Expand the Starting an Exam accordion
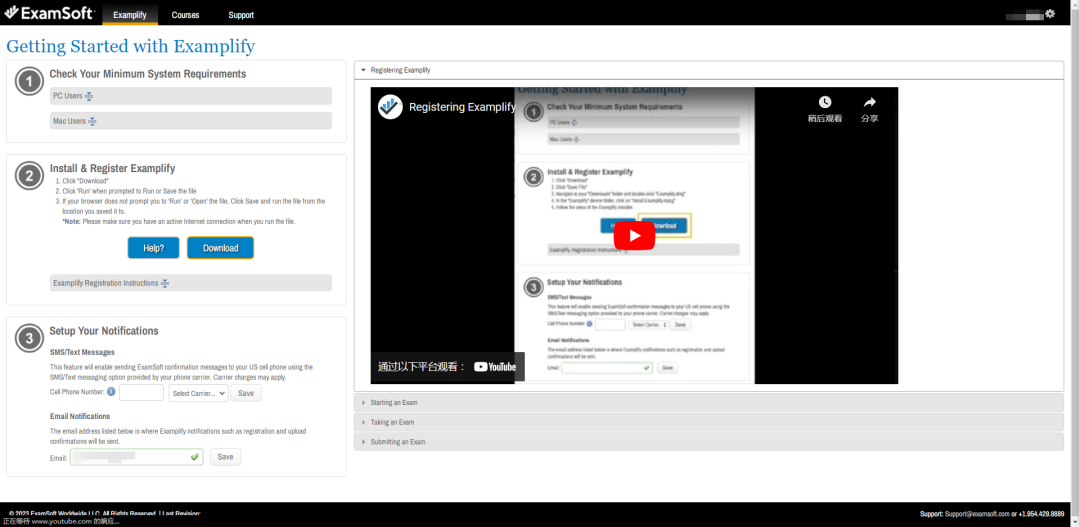 (x=709, y=402)
